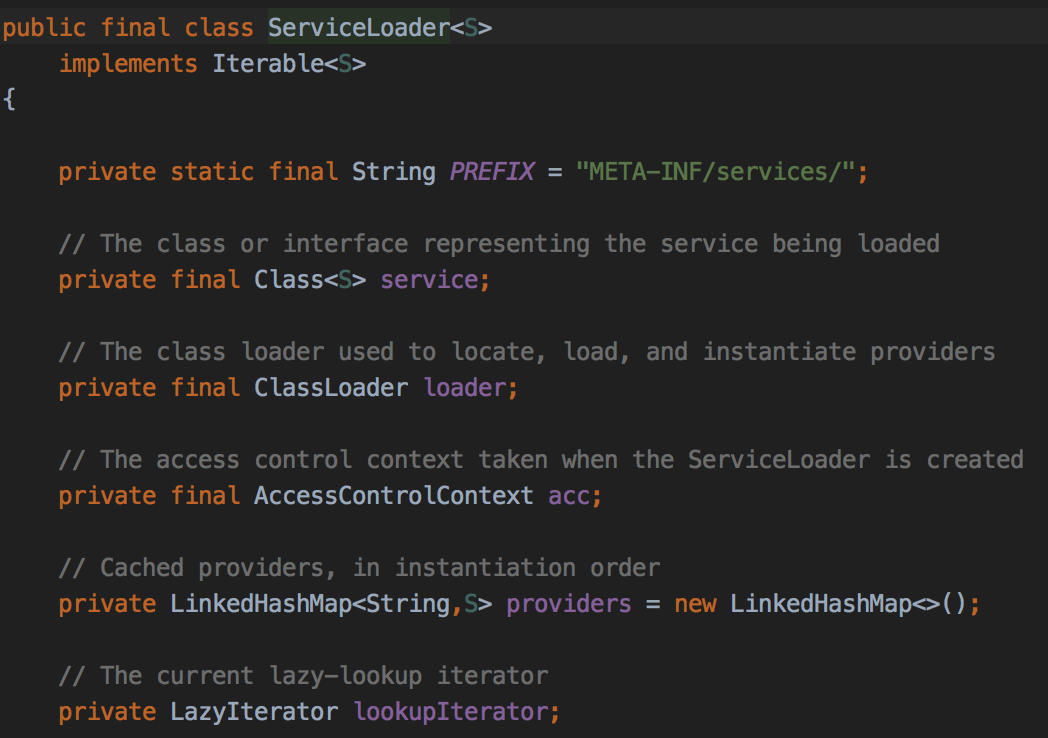This screenshot has height=738, width=1048.
Task: Click the 'acc' field name
Action: [569, 496]
